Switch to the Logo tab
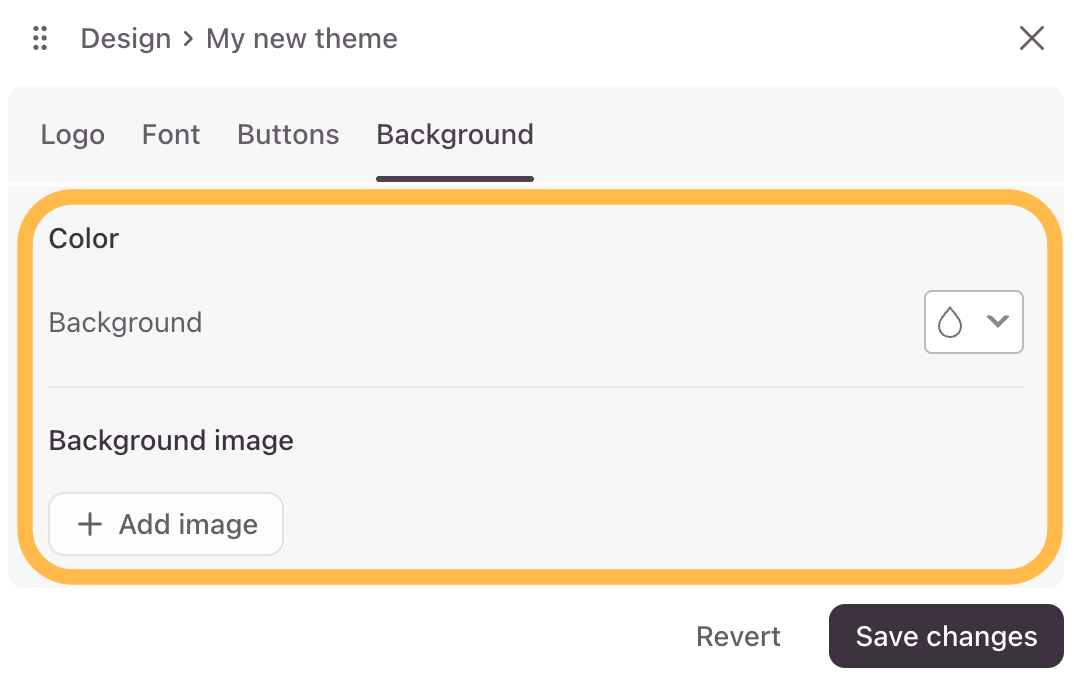1074x676 pixels. tap(73, 135)
